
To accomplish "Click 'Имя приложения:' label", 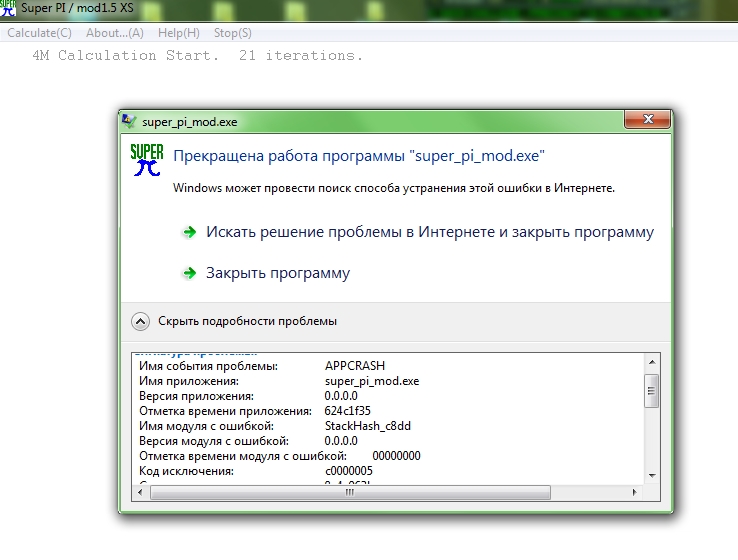I will 189,381.
